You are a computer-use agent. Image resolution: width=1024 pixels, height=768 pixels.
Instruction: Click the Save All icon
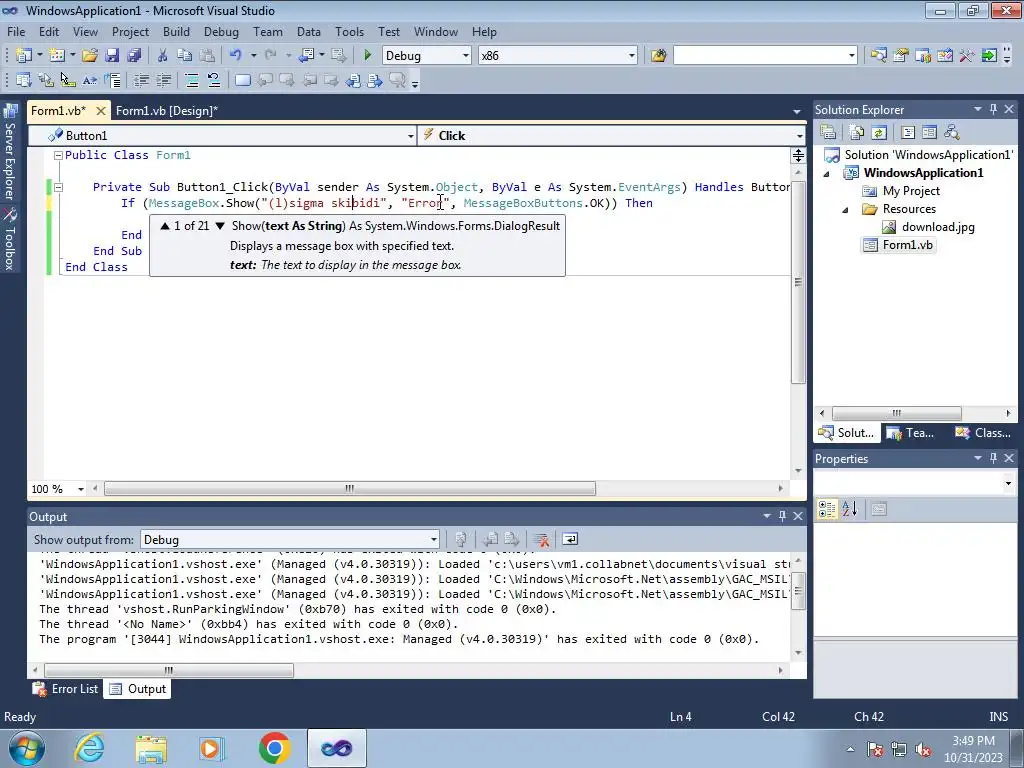134,56
